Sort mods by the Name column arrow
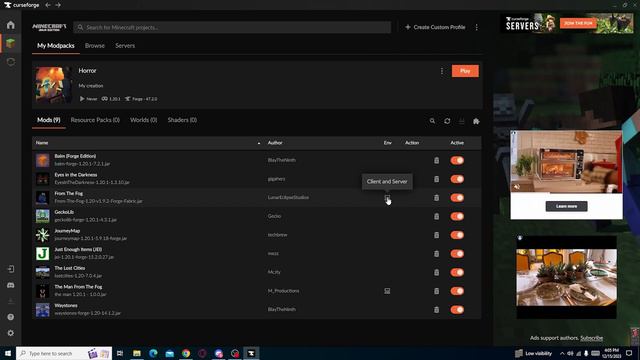This screenshot has width=640, height=360. pyautogui.click(x=259, y=143)
